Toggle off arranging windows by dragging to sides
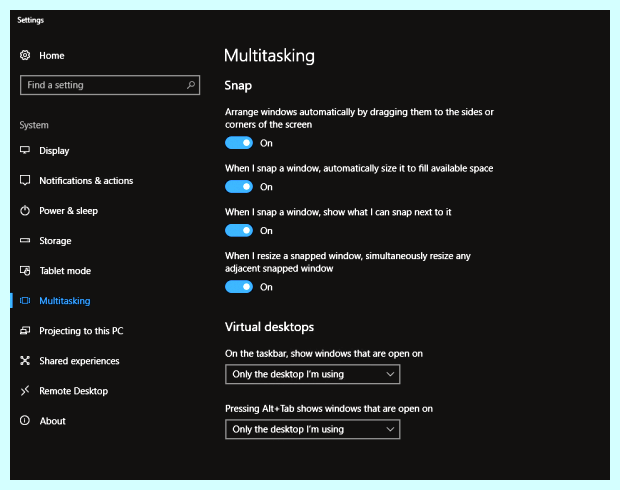Image resolution: width=620 pixels, height=490 pixels. click(239, 143)
